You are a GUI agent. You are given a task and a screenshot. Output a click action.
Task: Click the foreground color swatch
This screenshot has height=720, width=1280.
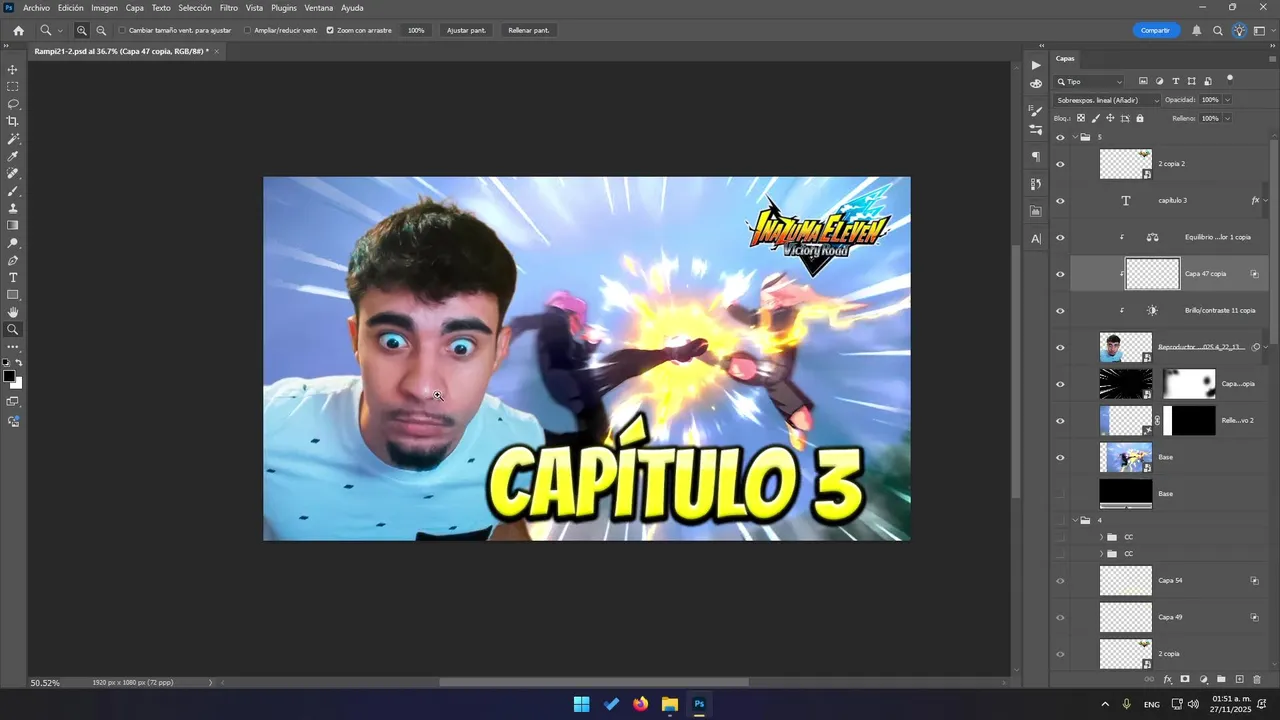[x=9, y=377]
